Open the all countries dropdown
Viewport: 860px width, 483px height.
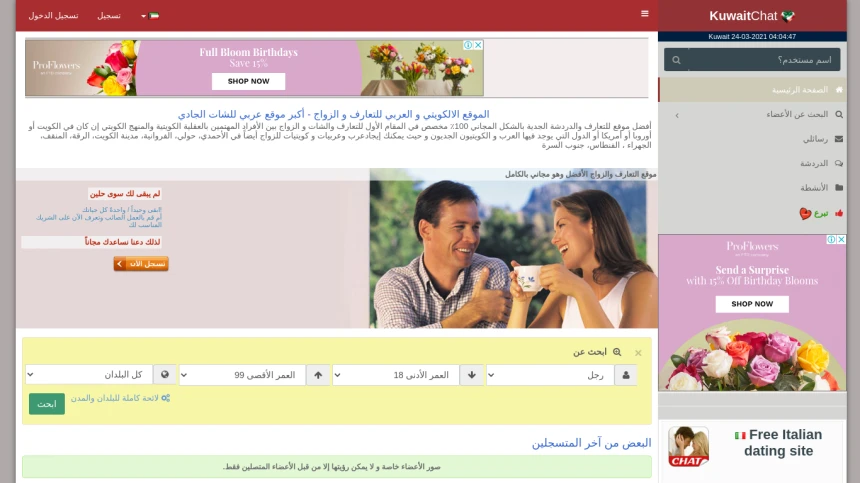pyautogui.click(x=87, y=375)
